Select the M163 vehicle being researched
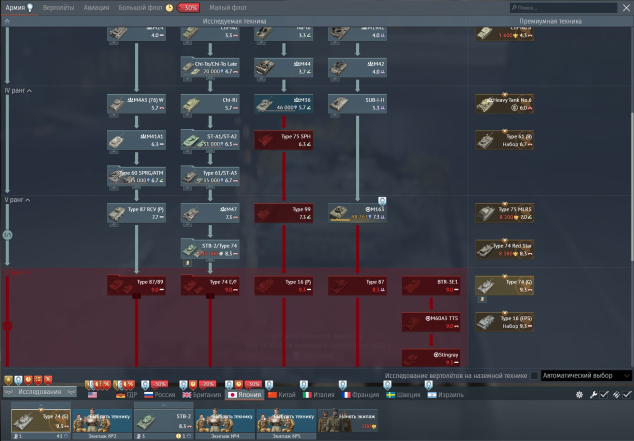Screen dimensions: 634x441 [357, 213]
